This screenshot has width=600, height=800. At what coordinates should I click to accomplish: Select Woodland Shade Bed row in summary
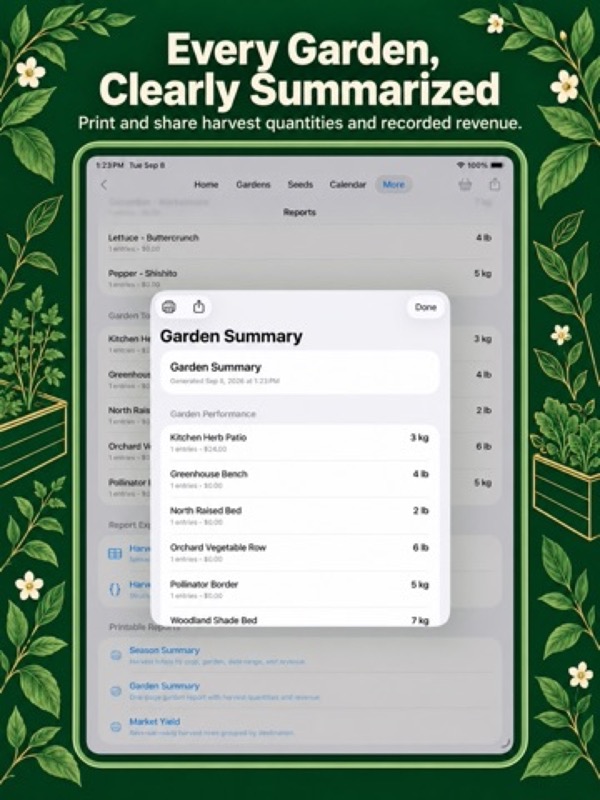299,618
